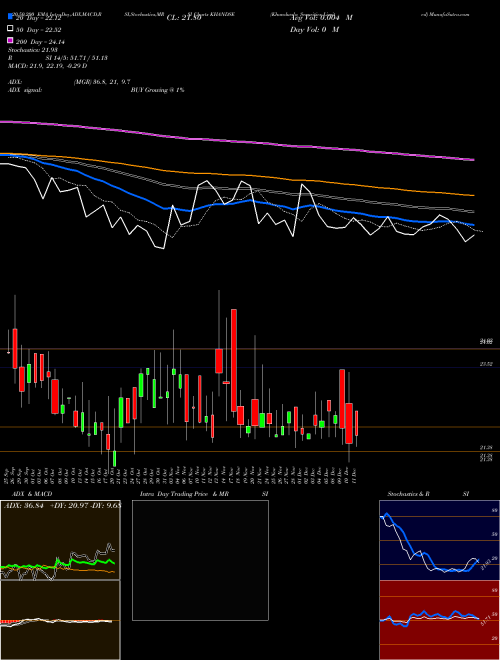The image size is (500, 660).
Task: Click the '(MGR) 36.8, 21, 9.7' ADX values
Action: (x=102, y=82)
